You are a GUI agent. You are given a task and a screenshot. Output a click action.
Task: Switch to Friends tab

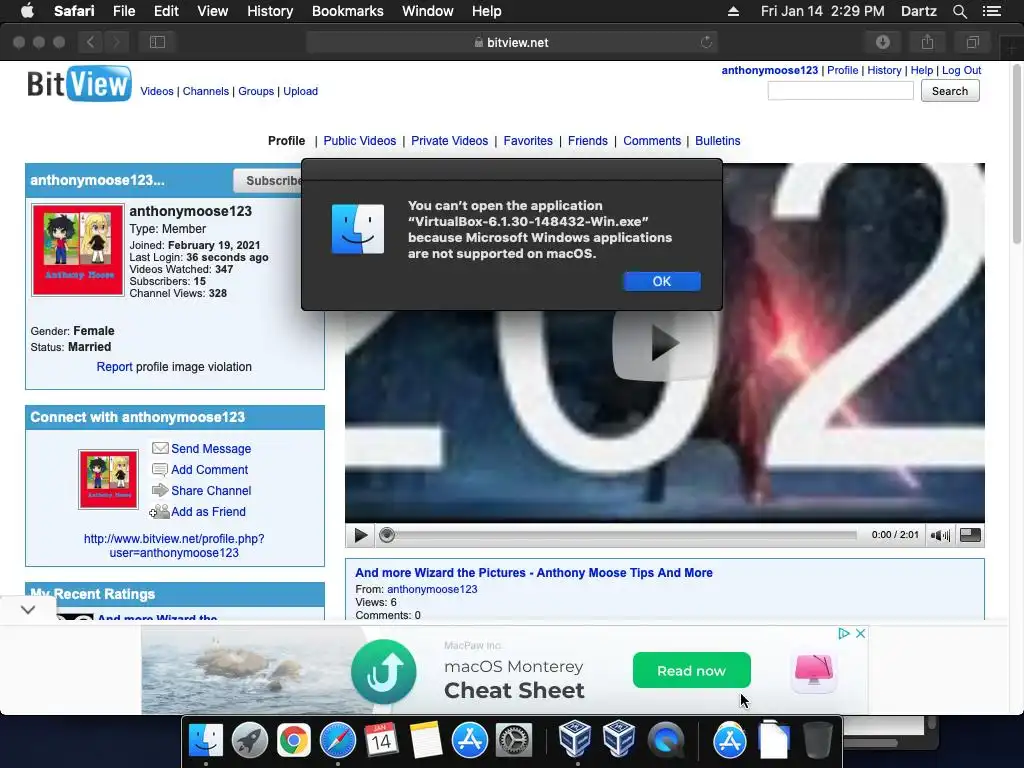point(588,141)
